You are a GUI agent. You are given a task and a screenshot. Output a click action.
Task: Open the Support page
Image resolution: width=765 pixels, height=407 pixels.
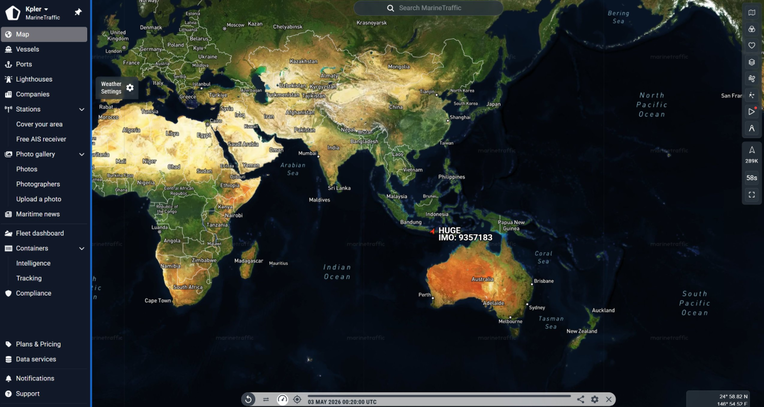coord(27,394)
